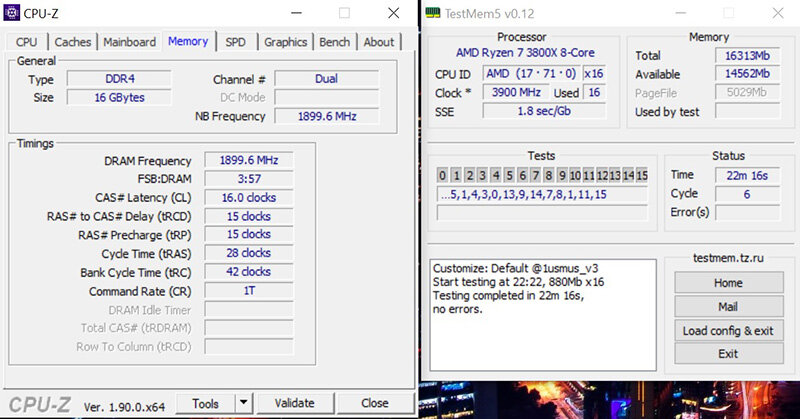This screenshot has height=419, width=800.
Task: Click the CPU-Z application icon in title bar
Action: (12, 12)
